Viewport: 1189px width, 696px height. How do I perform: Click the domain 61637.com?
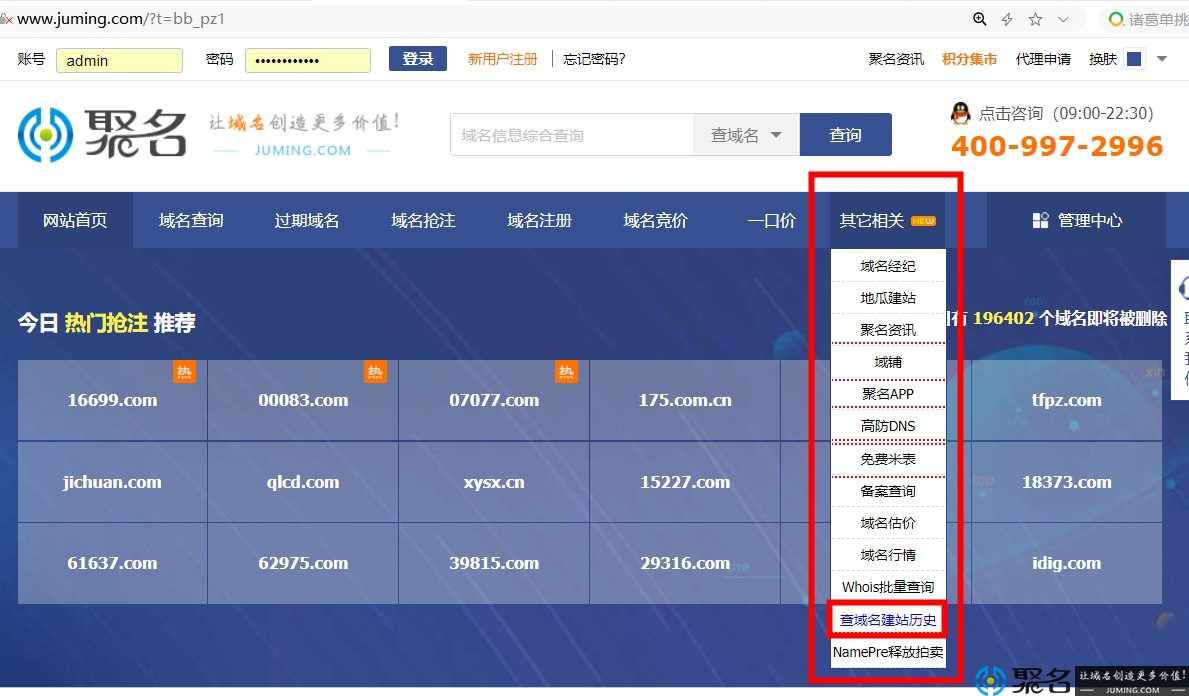[x=112, y=563]
